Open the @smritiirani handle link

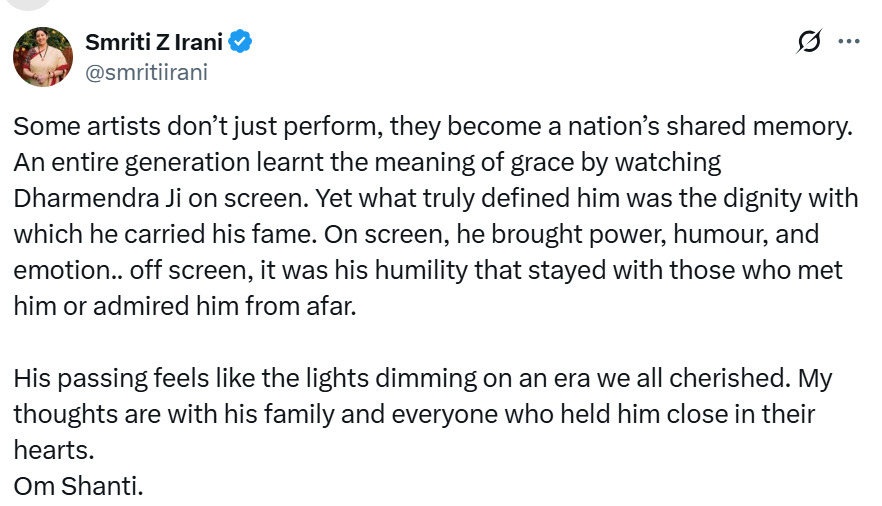pos(148,72)
